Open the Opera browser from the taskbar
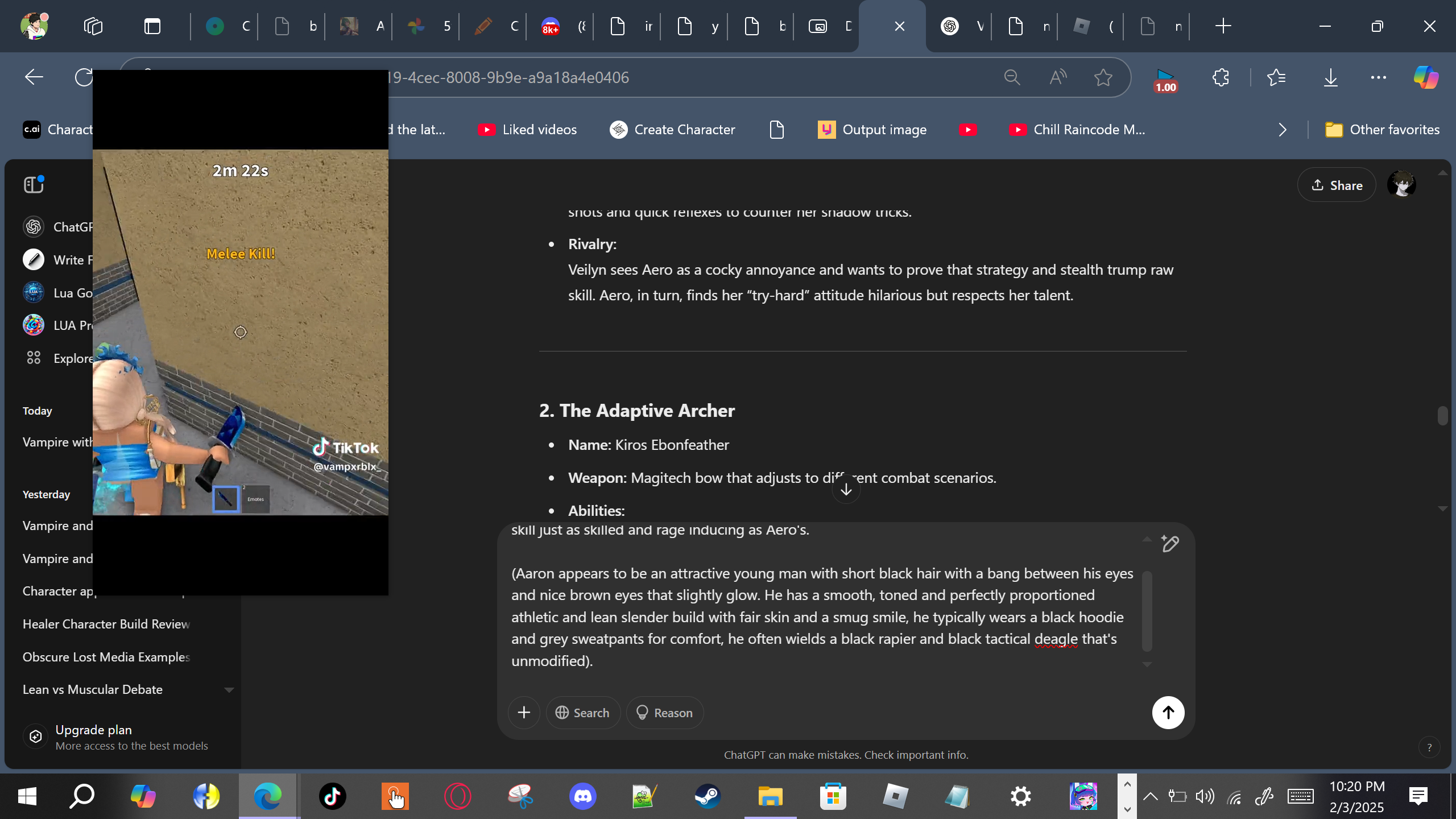The width and height of the screenshot is (1456, 819). pyautogui.click(x=458, y=796)
